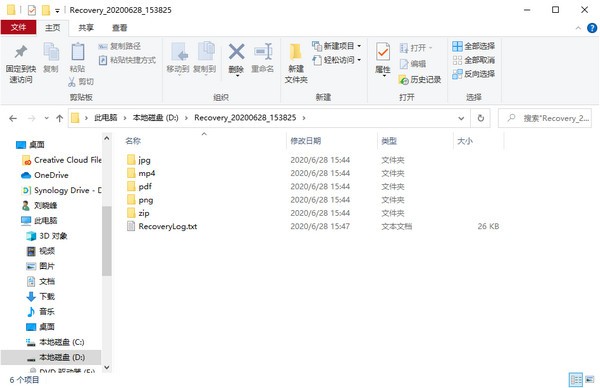Click the Pin to Quick Access icon
This screenshot has height=388, width=600.
coord(21,52)
